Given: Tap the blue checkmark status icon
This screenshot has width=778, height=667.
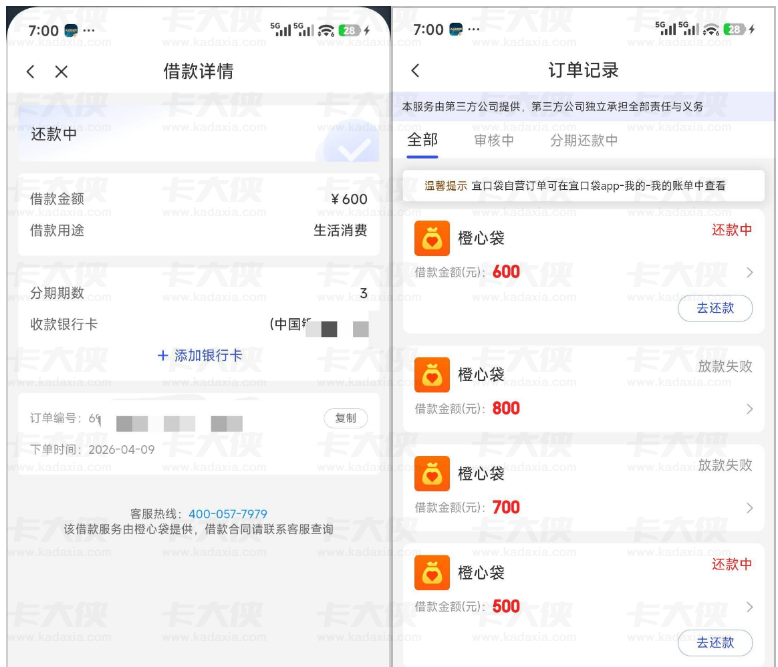Looking at the screenshot, I should tap(351, 143).
